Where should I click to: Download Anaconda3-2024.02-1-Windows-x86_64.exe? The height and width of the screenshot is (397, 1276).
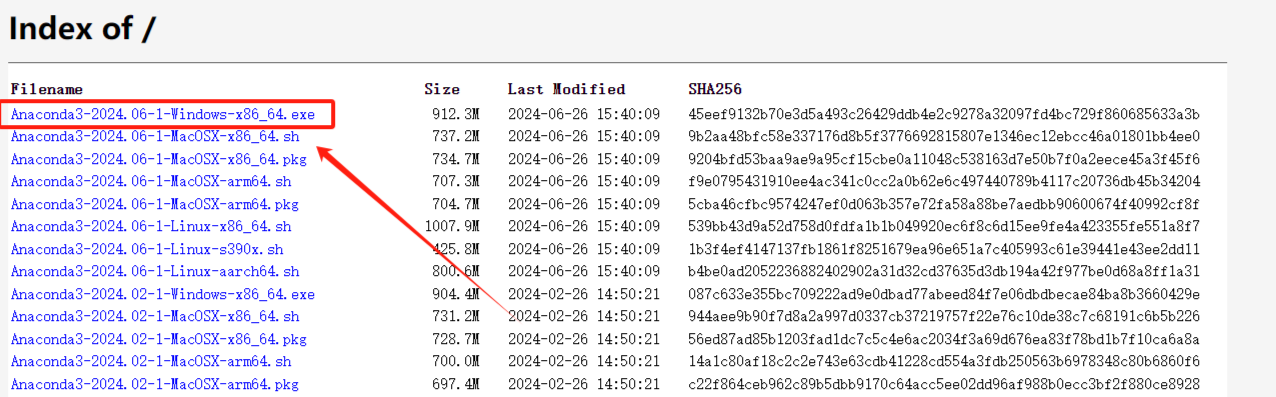(163, 294)
